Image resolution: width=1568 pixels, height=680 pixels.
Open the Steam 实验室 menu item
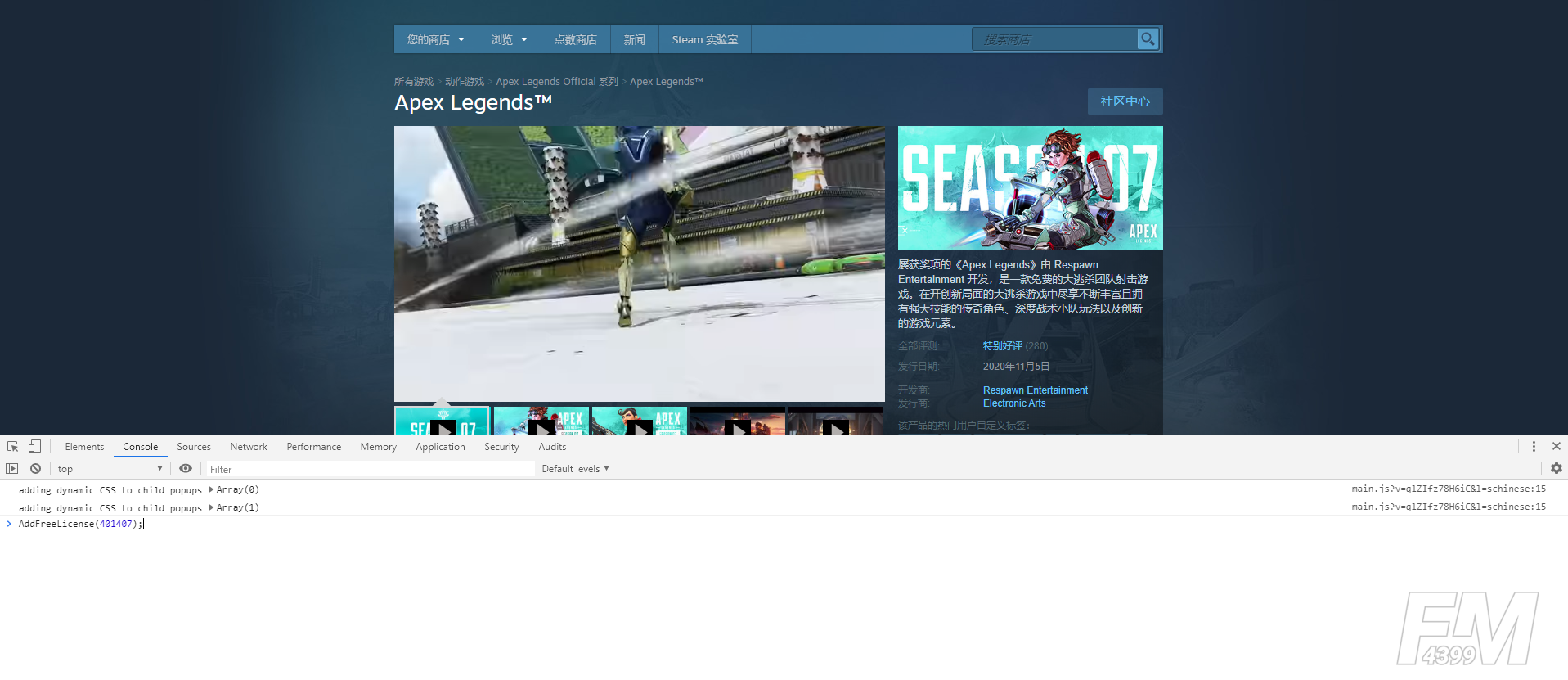coord(705,39)
